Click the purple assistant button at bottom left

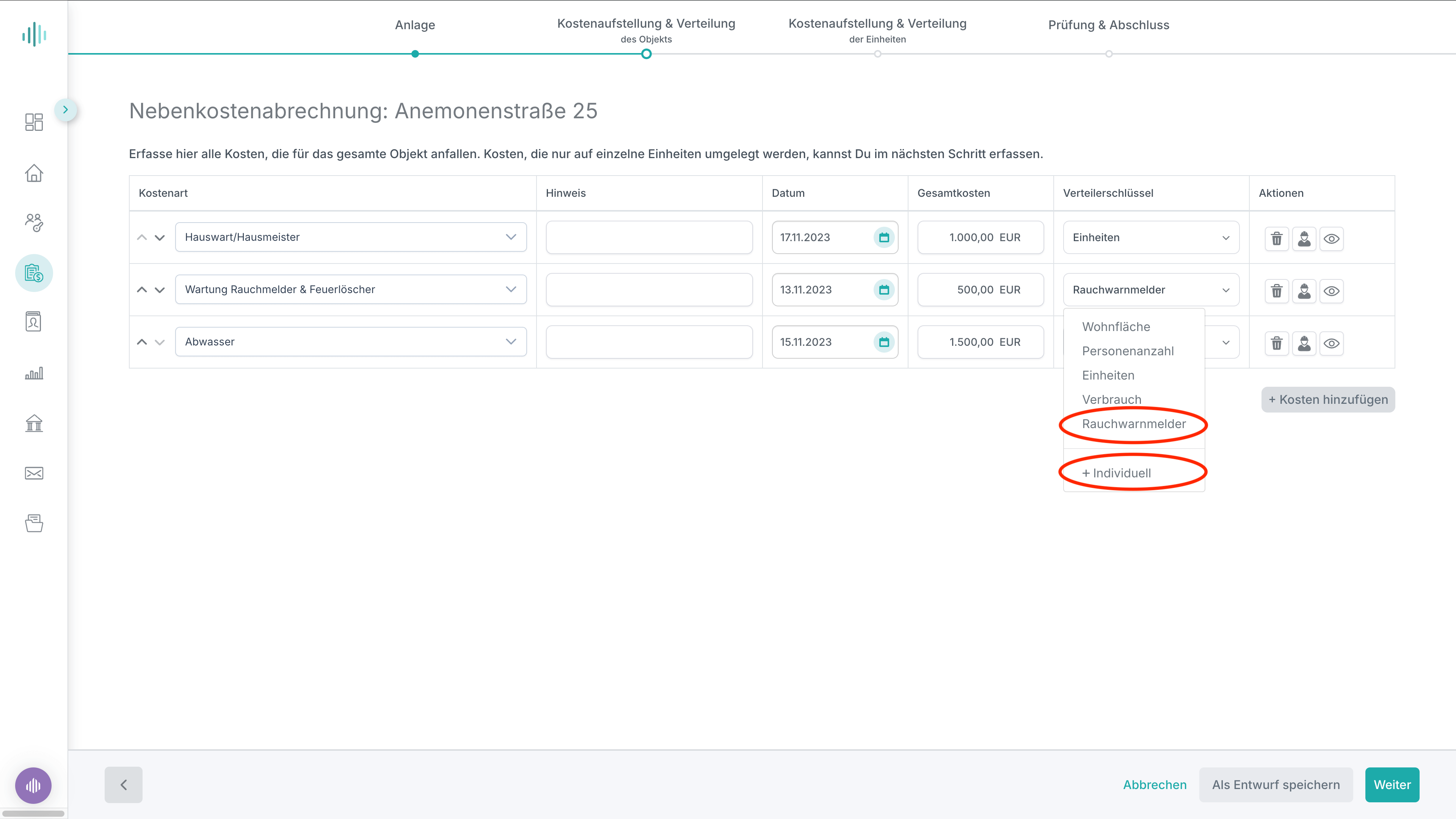[x=33, y=785]
